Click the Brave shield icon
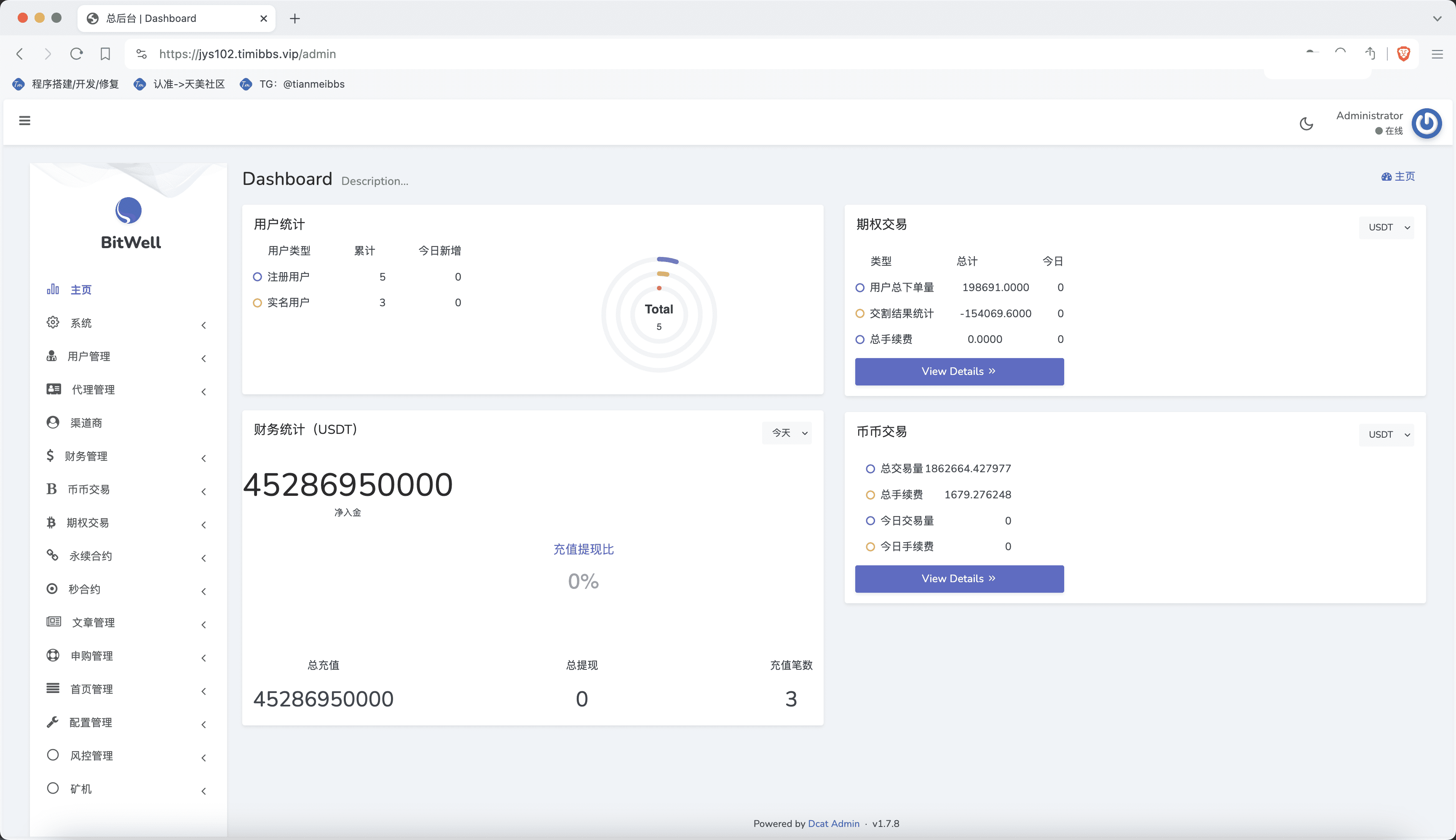1456x840 pixels. 1403,54
